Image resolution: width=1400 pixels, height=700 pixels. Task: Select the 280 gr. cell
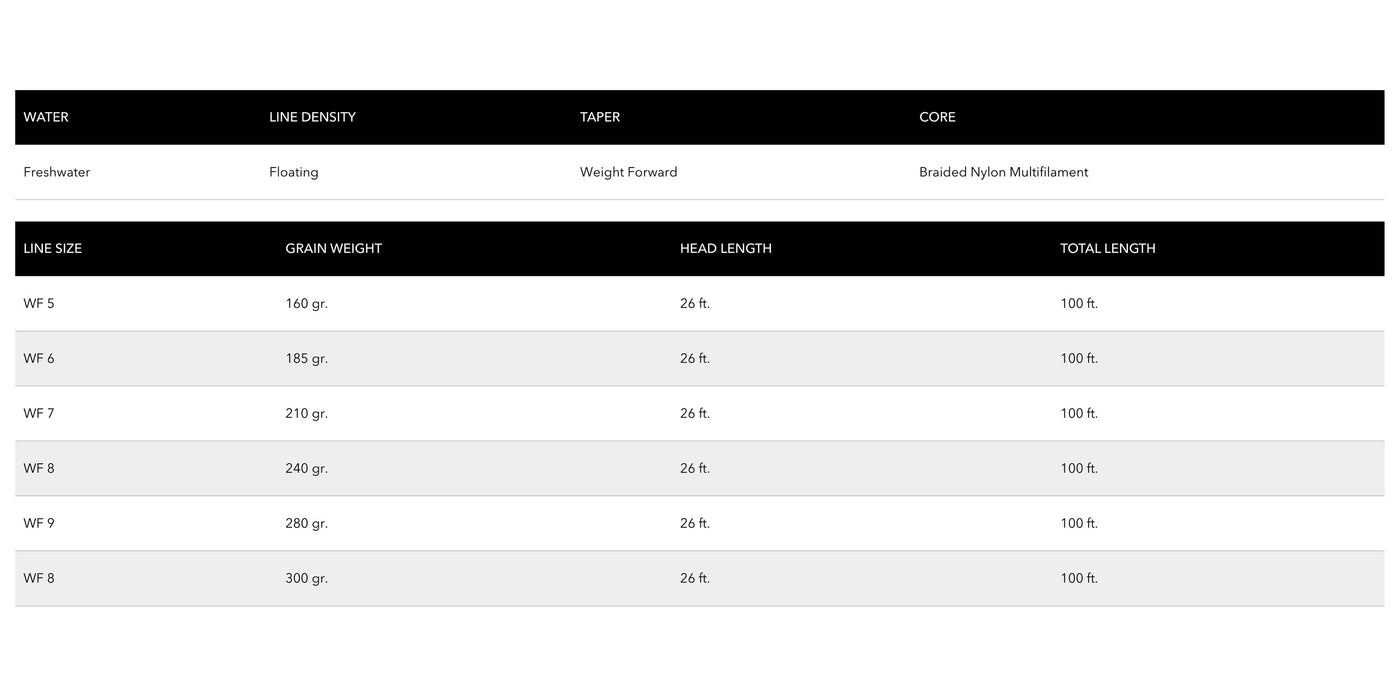306,523
